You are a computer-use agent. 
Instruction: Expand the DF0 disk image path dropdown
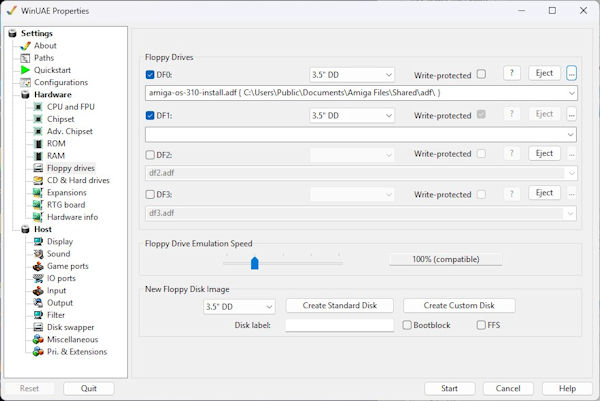tap(570, 93)
